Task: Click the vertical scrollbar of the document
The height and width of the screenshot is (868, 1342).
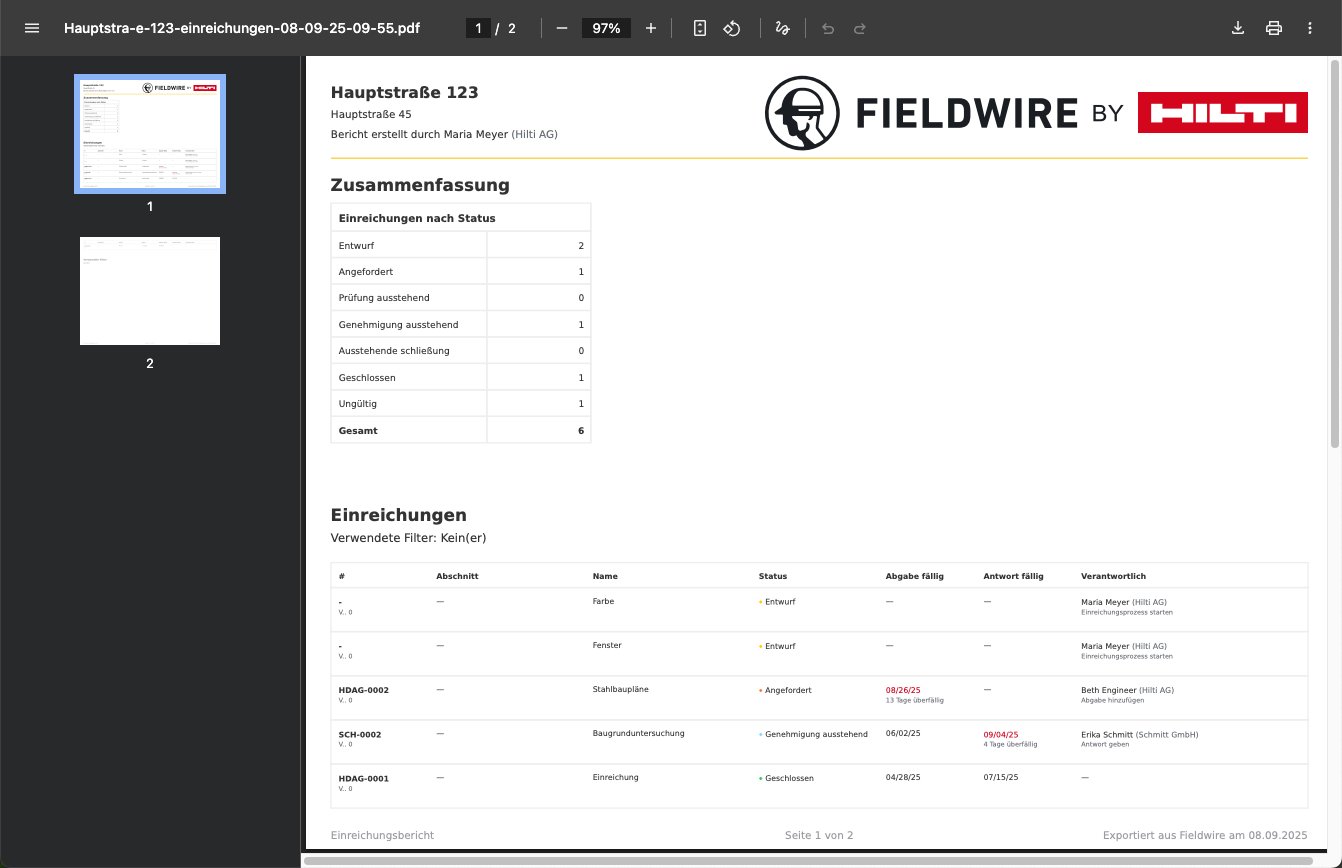Action: (1335, 250)
